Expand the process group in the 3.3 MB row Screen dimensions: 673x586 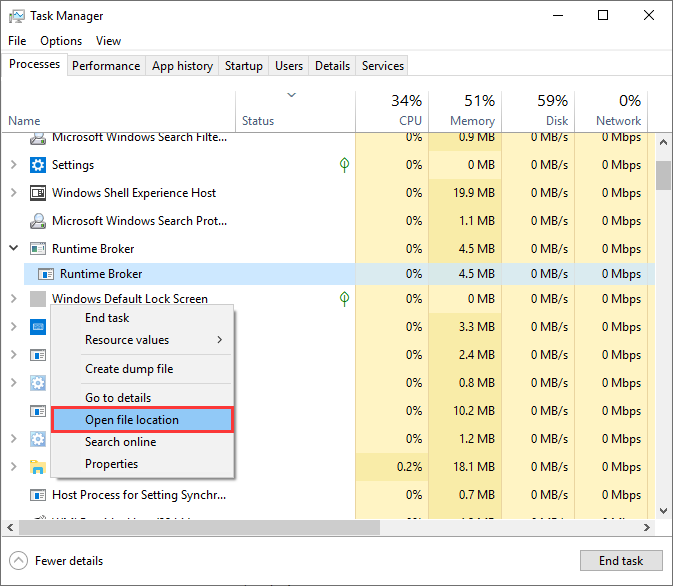(14, 327)
